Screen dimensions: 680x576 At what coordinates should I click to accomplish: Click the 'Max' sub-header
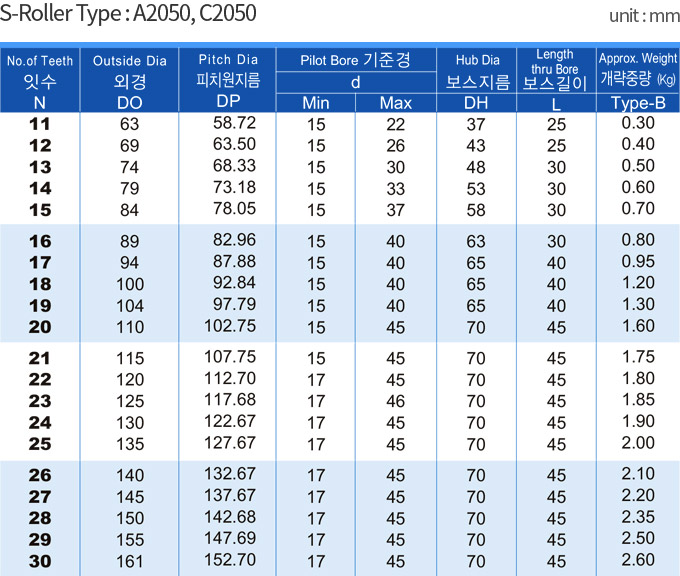pos(396,103)
